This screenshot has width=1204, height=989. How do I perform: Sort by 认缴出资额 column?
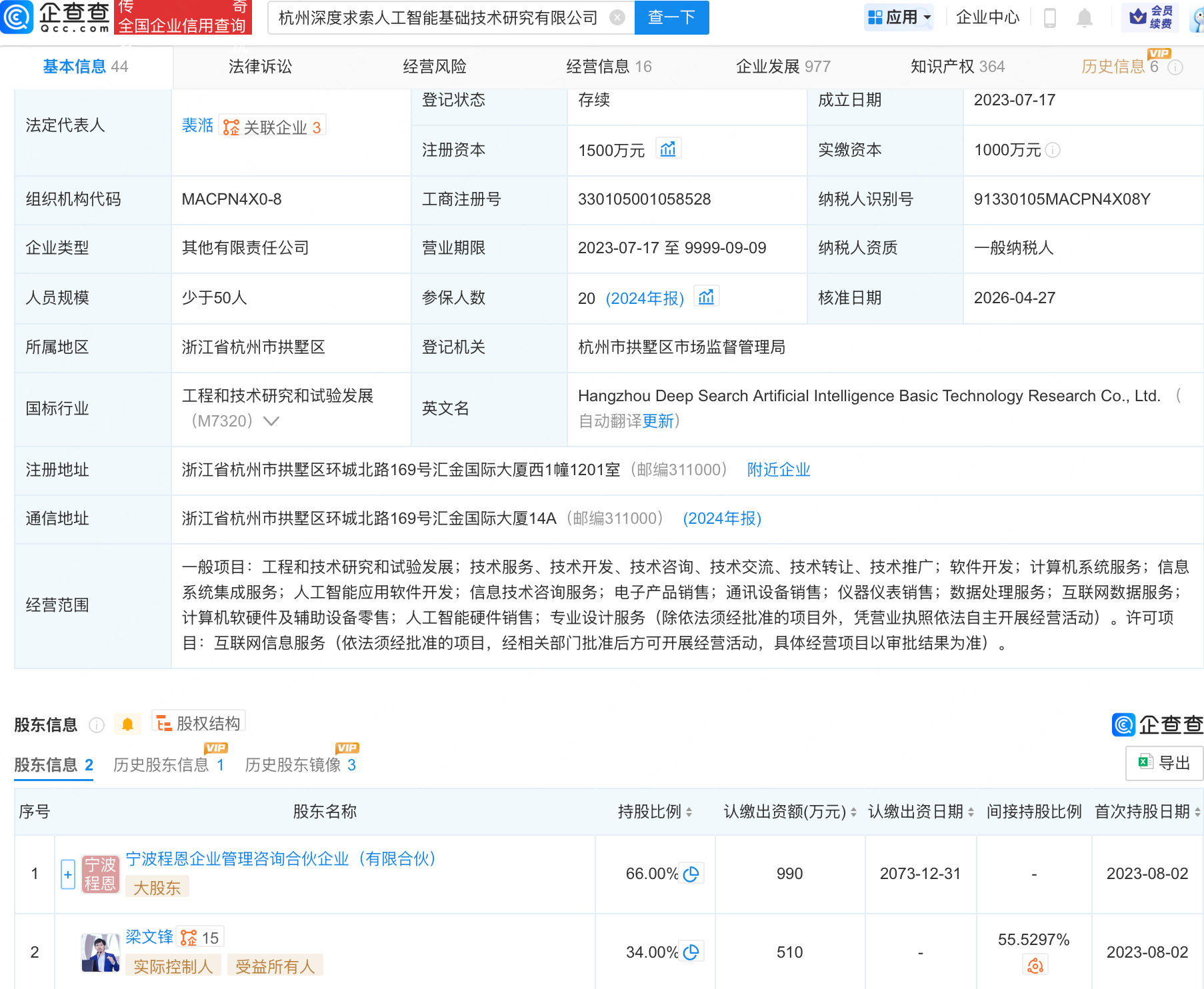[x=853, y=812]
